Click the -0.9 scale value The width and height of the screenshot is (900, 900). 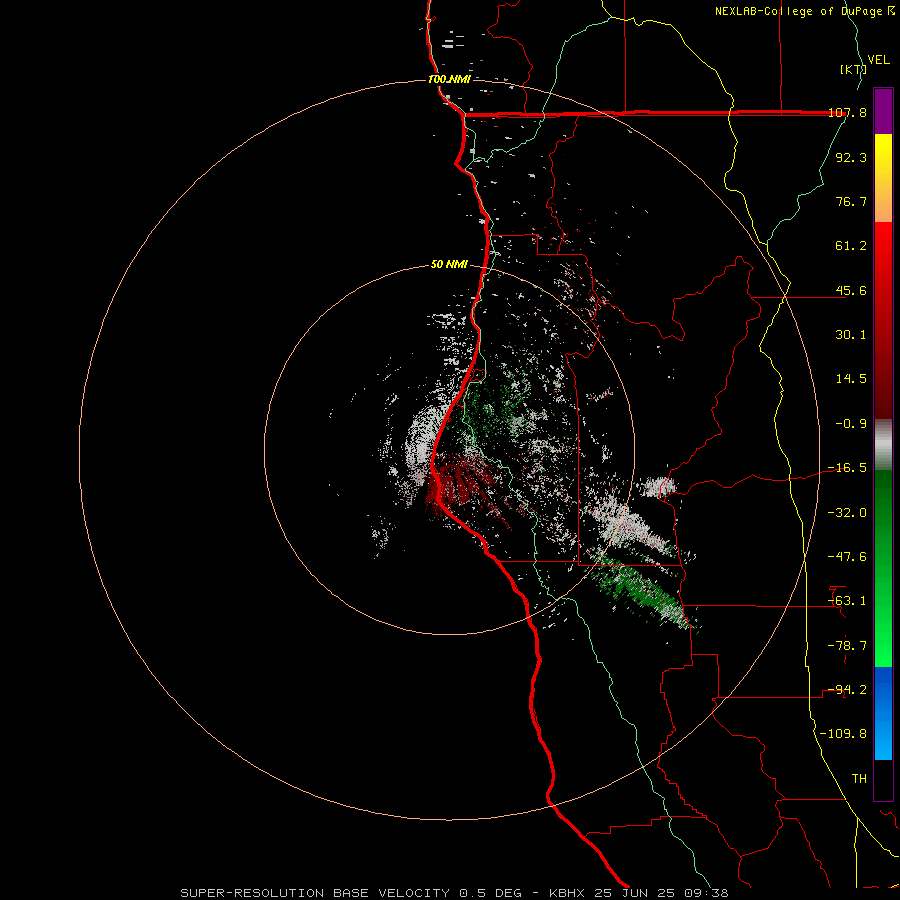pos(851,424)
